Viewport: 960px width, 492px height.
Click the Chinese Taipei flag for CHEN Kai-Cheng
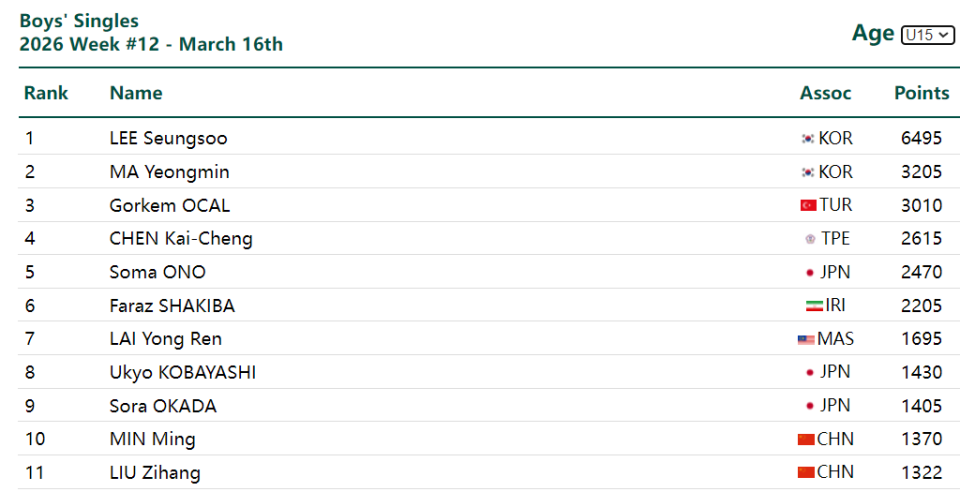810,239
